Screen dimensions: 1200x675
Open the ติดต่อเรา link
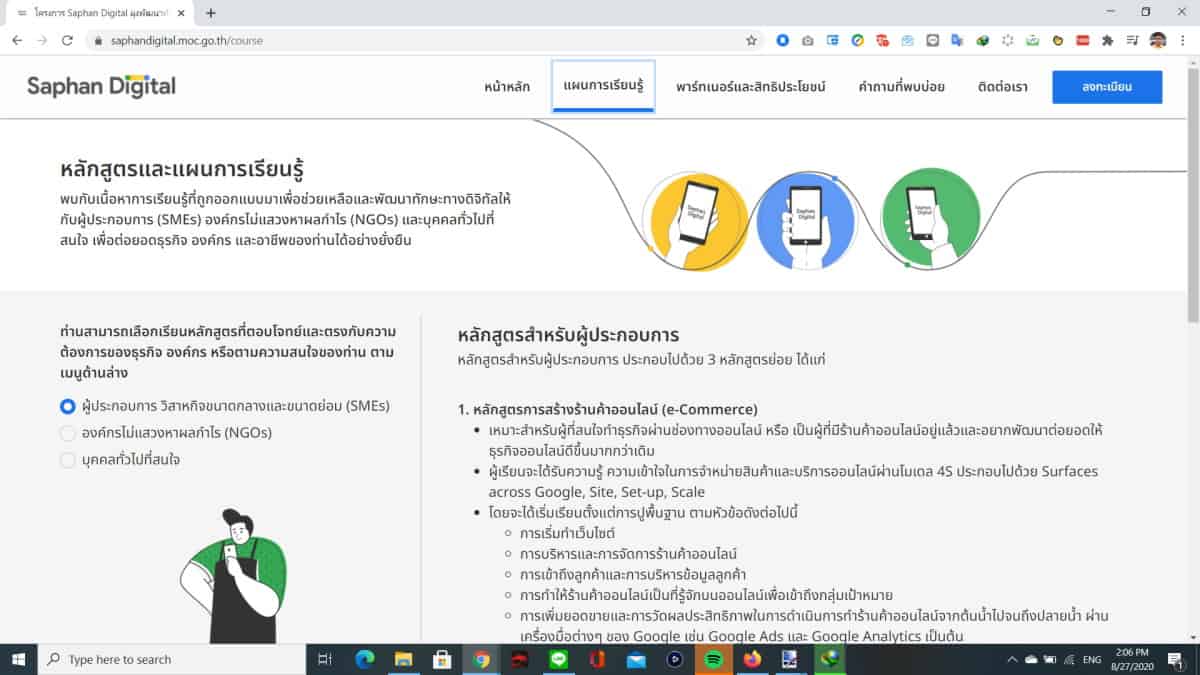coord(1002,87)
